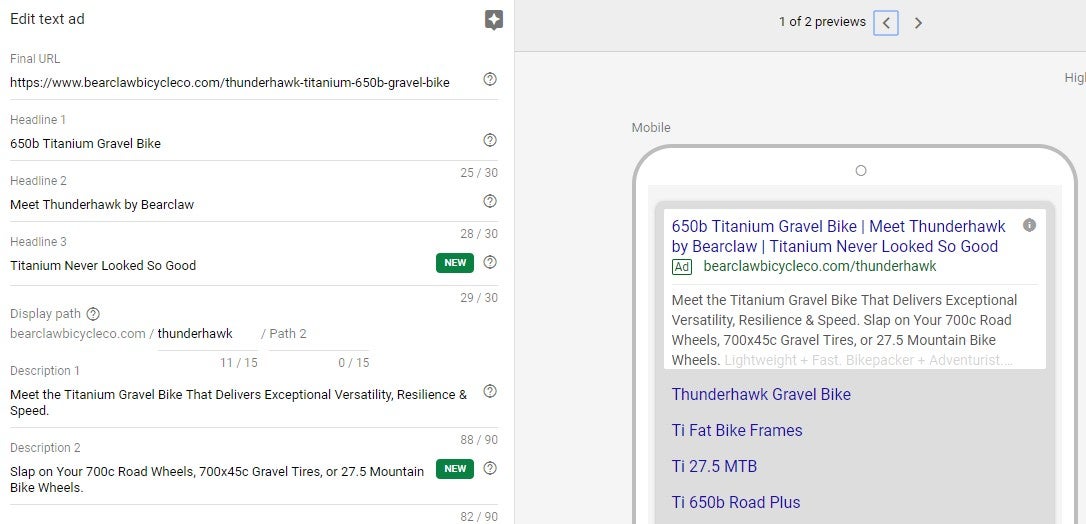Open Ti Fat Bike Frames sitelink
The image size is (1086, 524).
click(737, 431)
